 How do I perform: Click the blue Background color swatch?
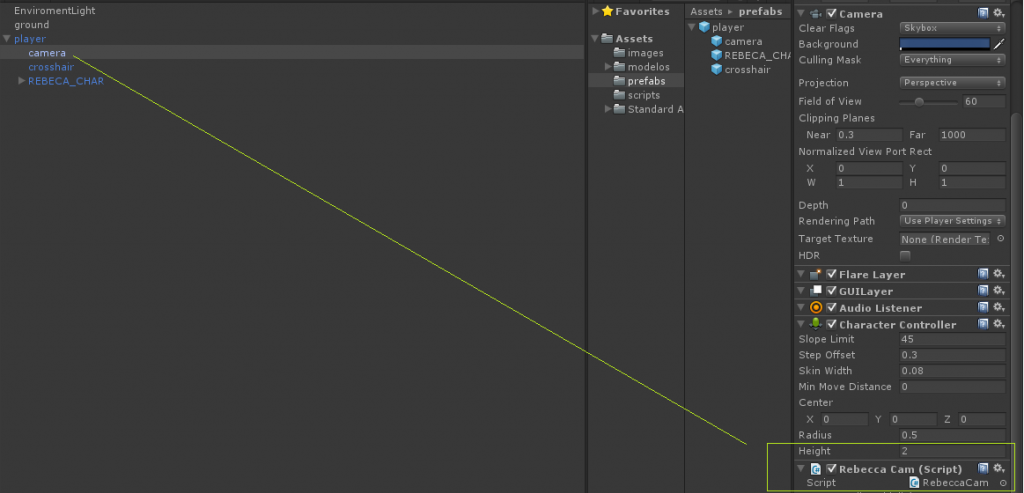pyautogui.click(x=944, y=44)
